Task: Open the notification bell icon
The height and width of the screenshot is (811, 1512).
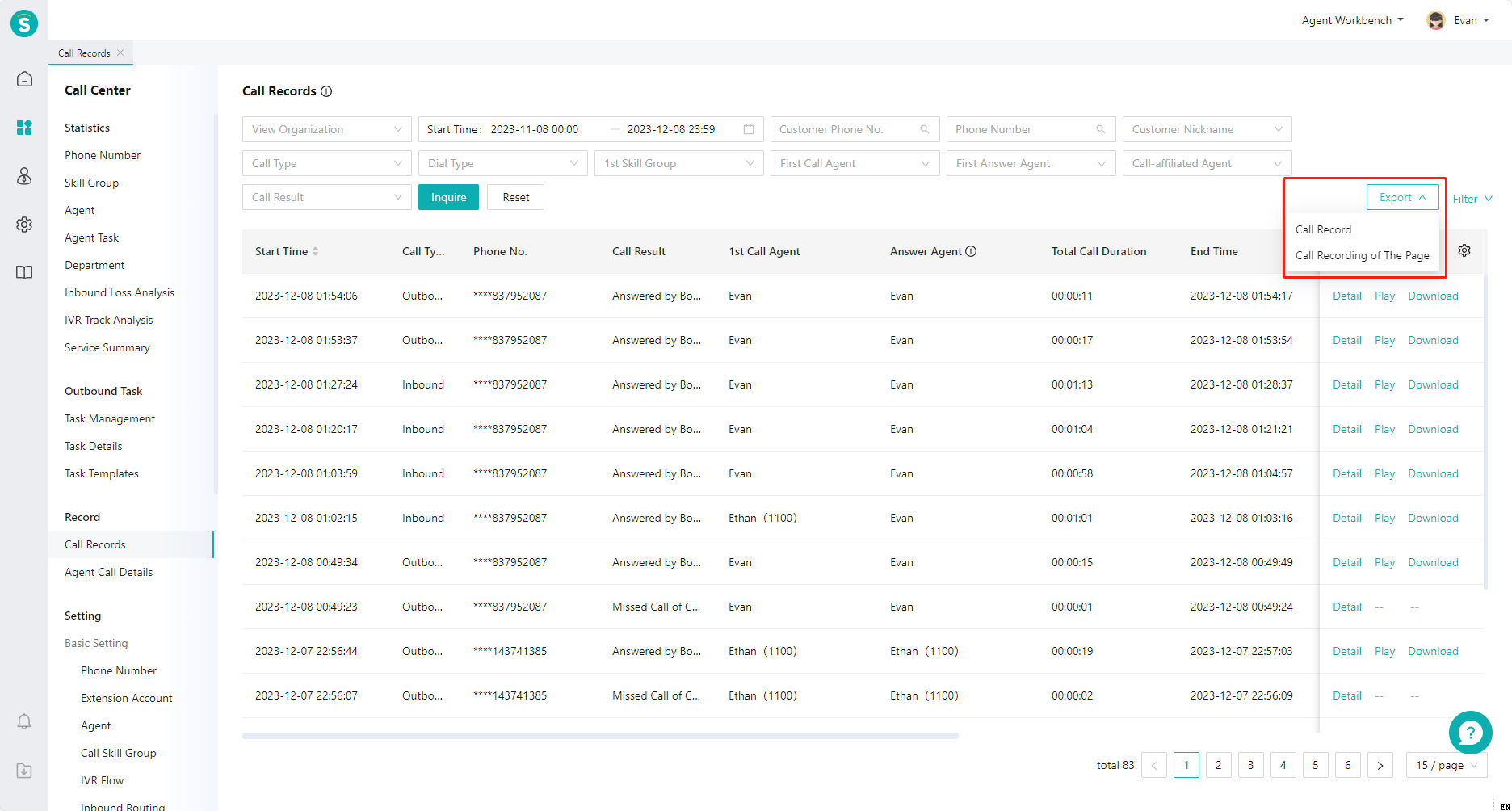Action: (x=24, y=721)
